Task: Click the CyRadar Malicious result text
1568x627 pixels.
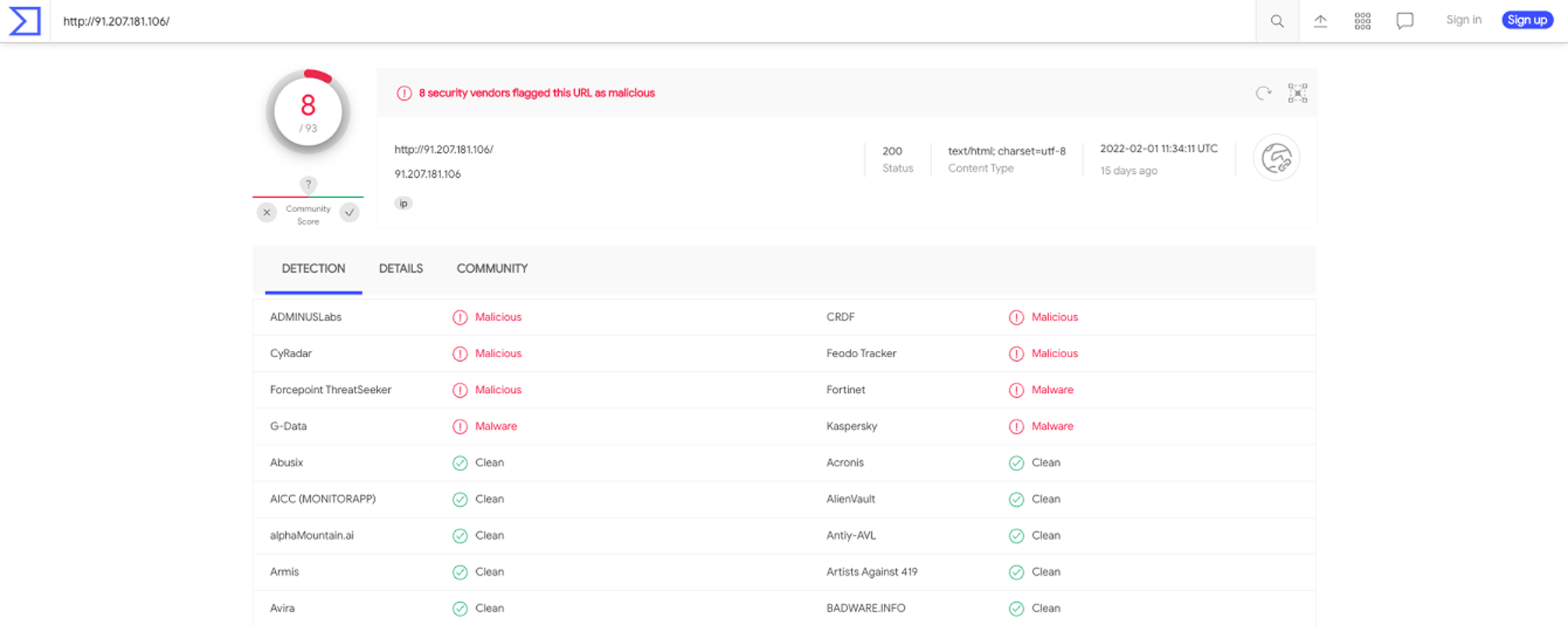Action: coord(498,353)
